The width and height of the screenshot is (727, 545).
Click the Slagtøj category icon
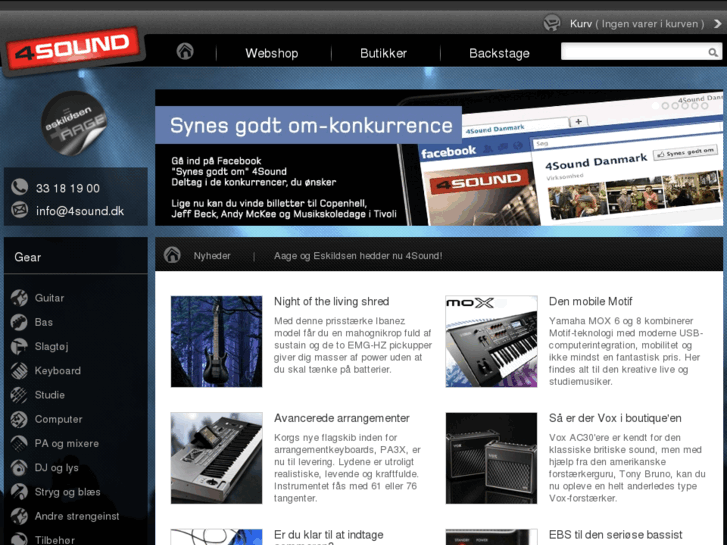19,346
